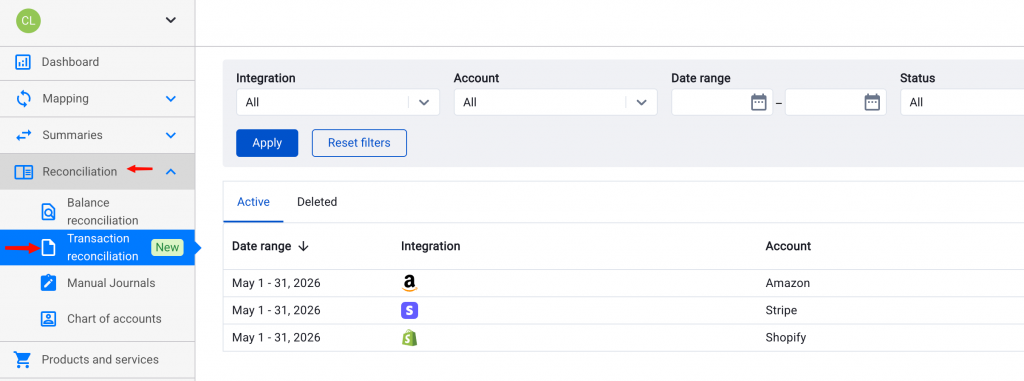Click the end date input field
Screen dimensions: 1024x381
coord(836,103)
